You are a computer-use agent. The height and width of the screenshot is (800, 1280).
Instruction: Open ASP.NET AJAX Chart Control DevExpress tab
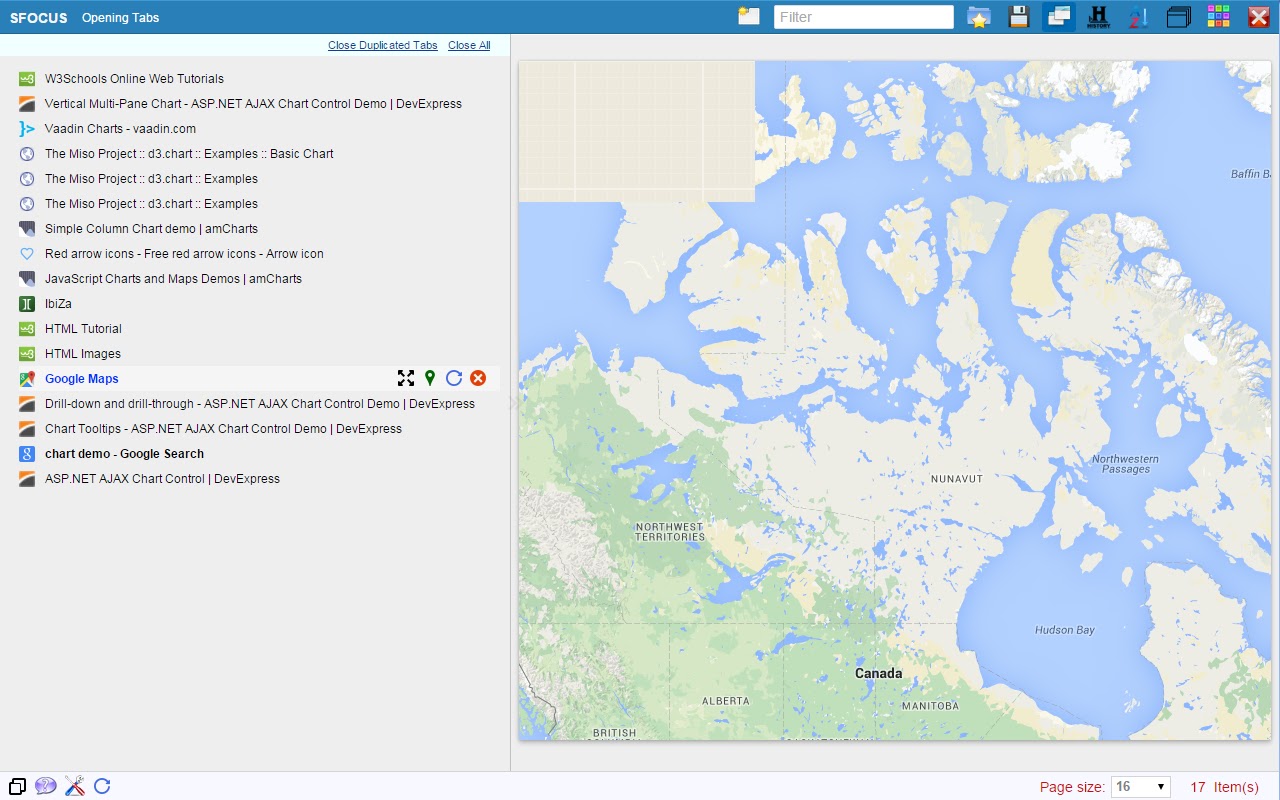(x=162, y=479)
